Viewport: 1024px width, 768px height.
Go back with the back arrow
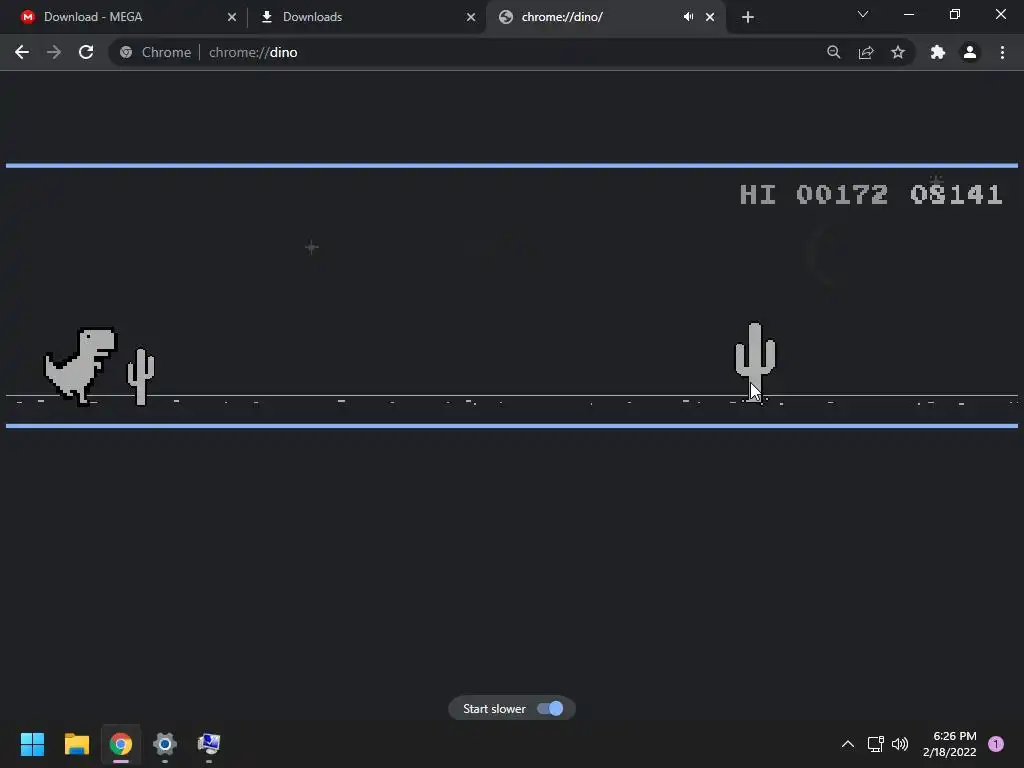22,52
